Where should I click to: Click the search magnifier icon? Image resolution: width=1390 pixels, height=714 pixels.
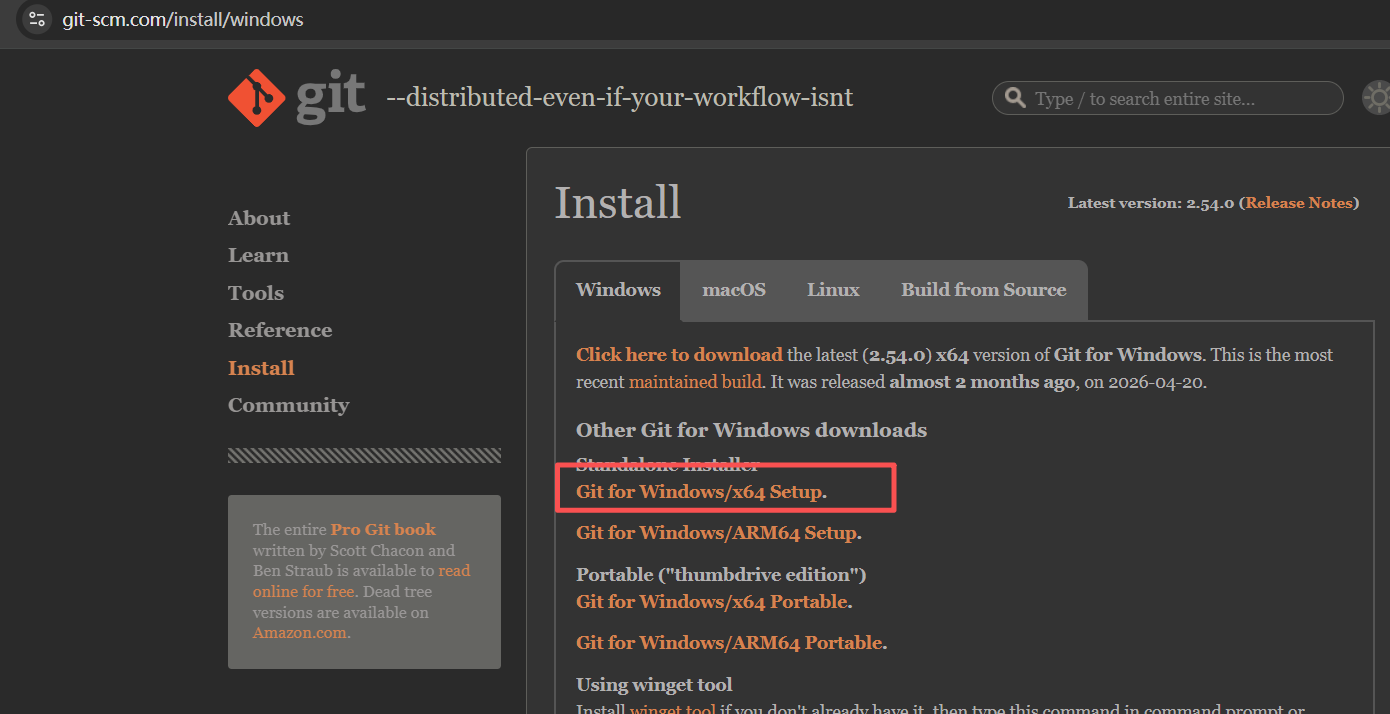click(1015, 98)
